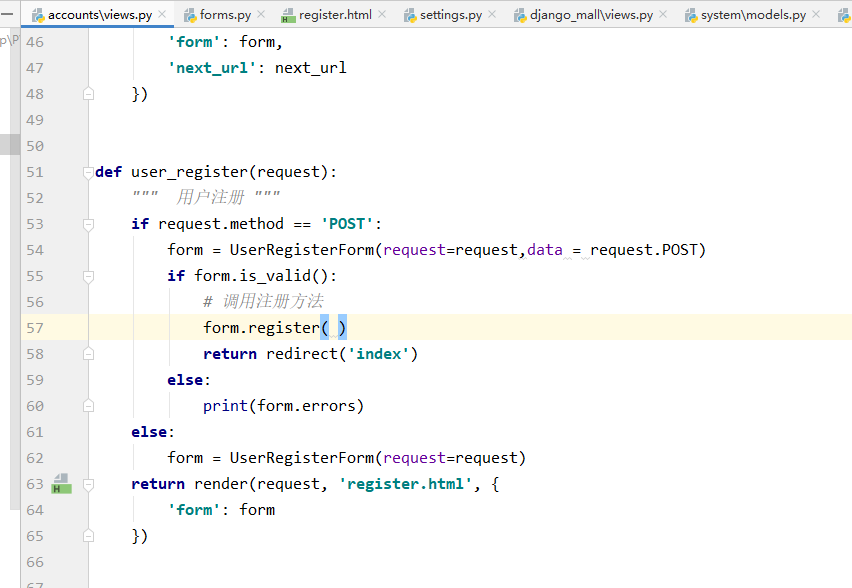Click form.is_valid() on line 55

click(x=261, y=276)
